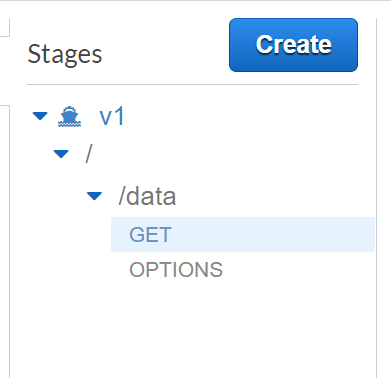Select the root / resource
391x378 pixels.
(x=88, y=154)
